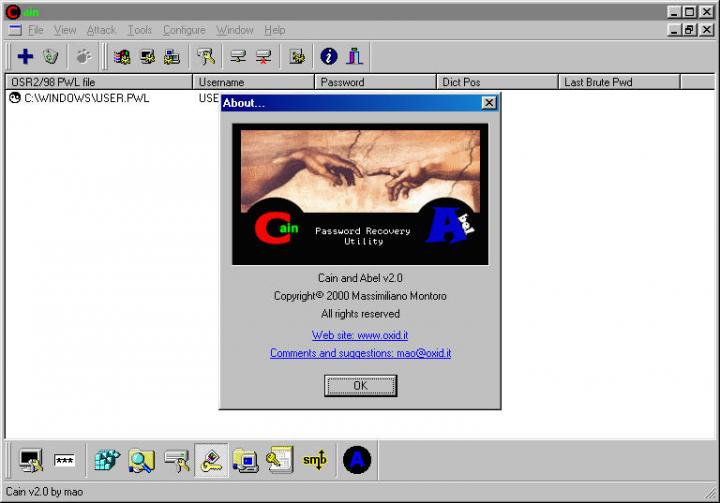
Task: Click the 'Cain v2.0 by mao' status text
Action: click(x=45, y=492)
